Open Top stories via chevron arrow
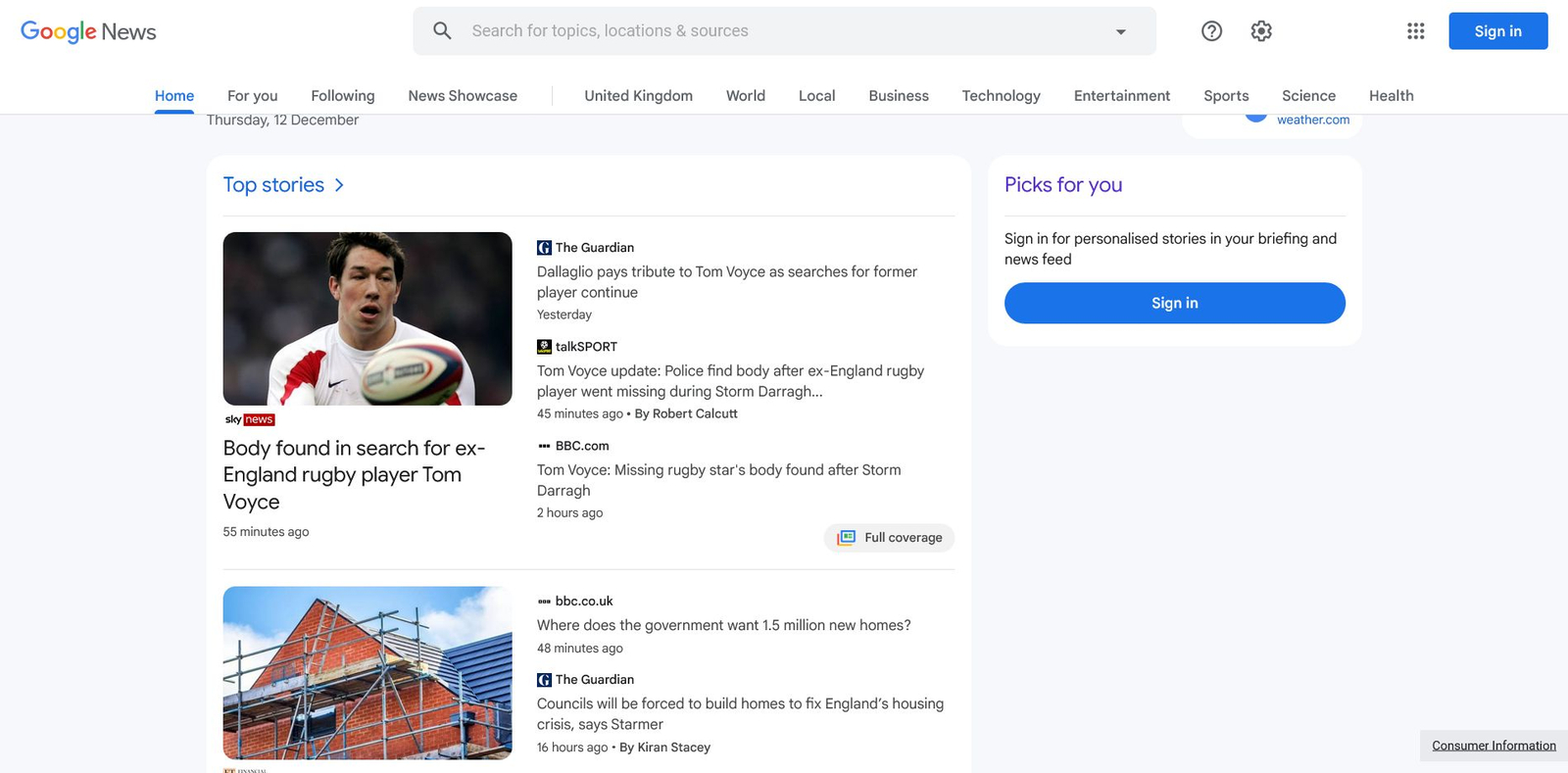Image resolution: width=1568 pixels, height=773 pixels. pos(339,185)
